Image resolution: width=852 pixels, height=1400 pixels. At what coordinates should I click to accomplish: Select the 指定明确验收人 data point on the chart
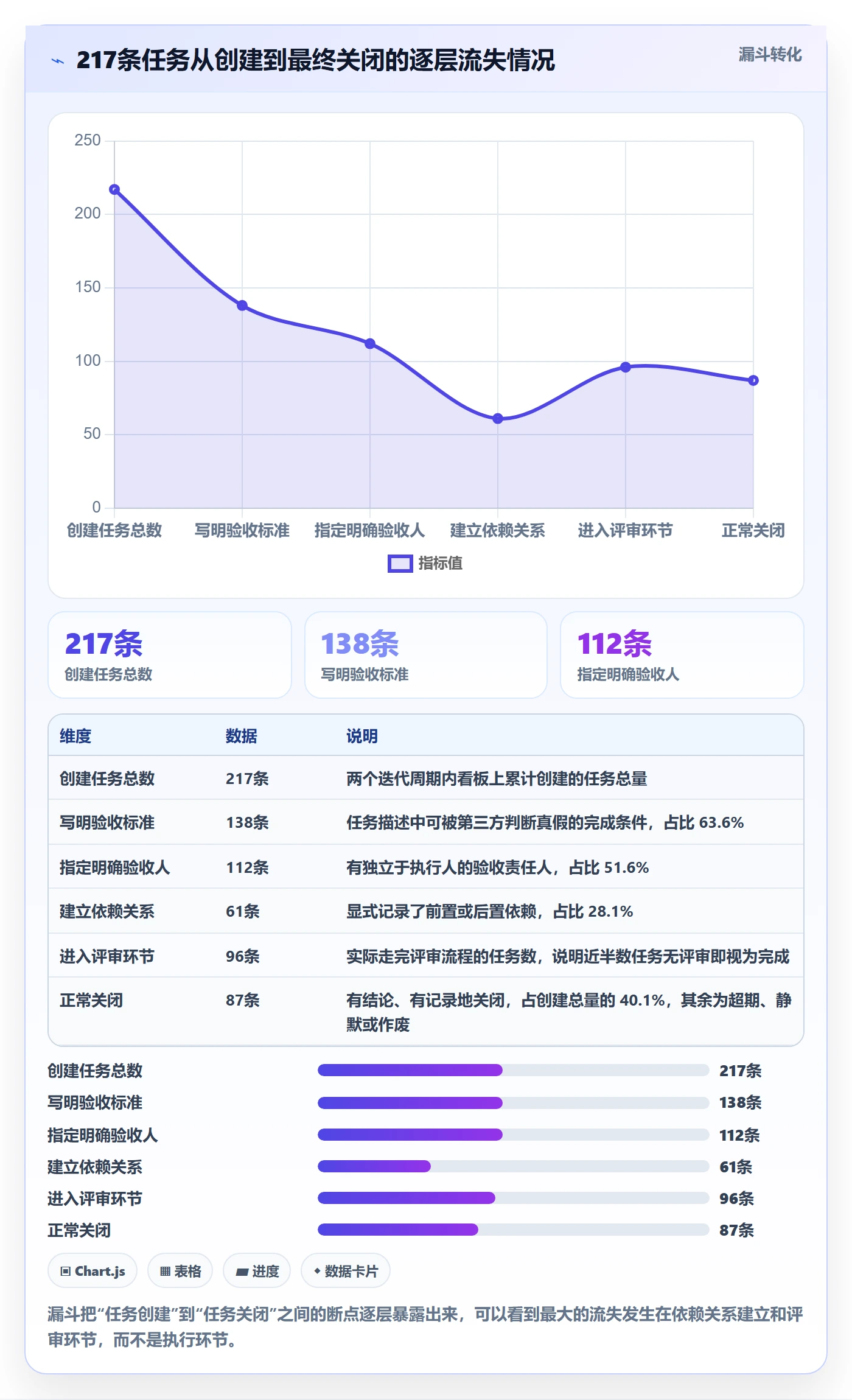[x=370, y=344]
